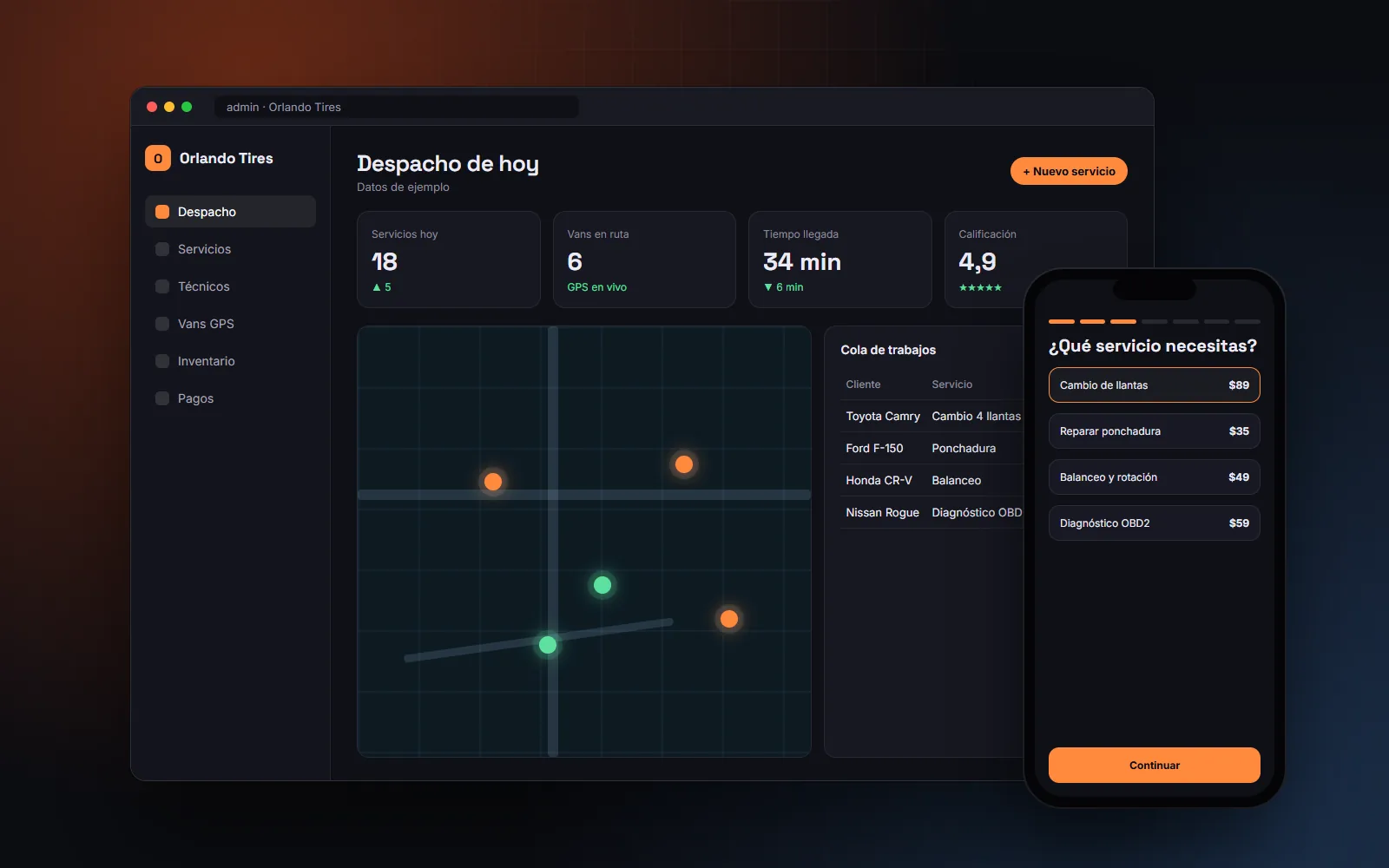1389x868 pixels.
Task: Select the Toyota Camry job row
Action: point(932,417)
